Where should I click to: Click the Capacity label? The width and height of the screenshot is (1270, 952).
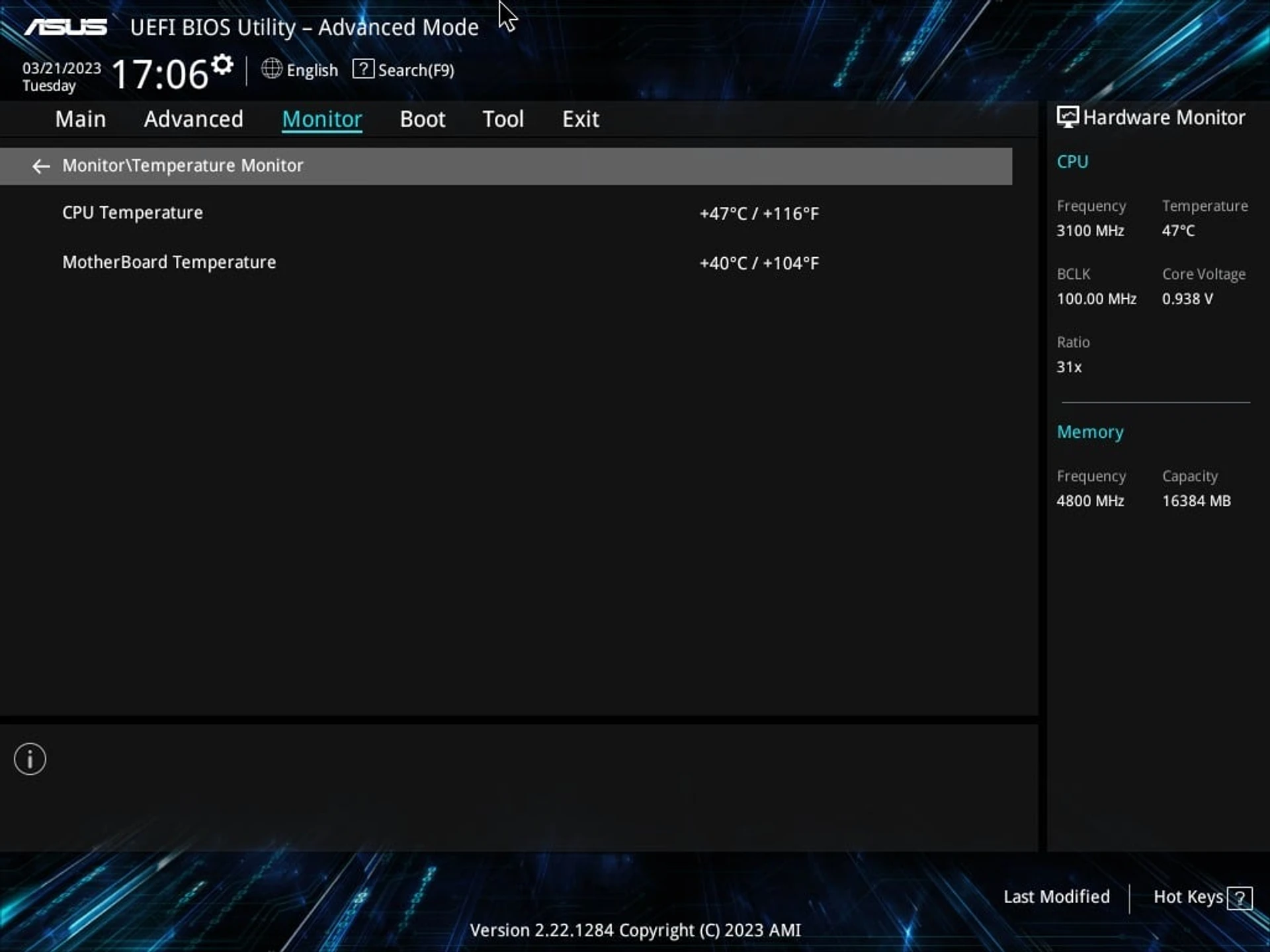point(1190,477)
